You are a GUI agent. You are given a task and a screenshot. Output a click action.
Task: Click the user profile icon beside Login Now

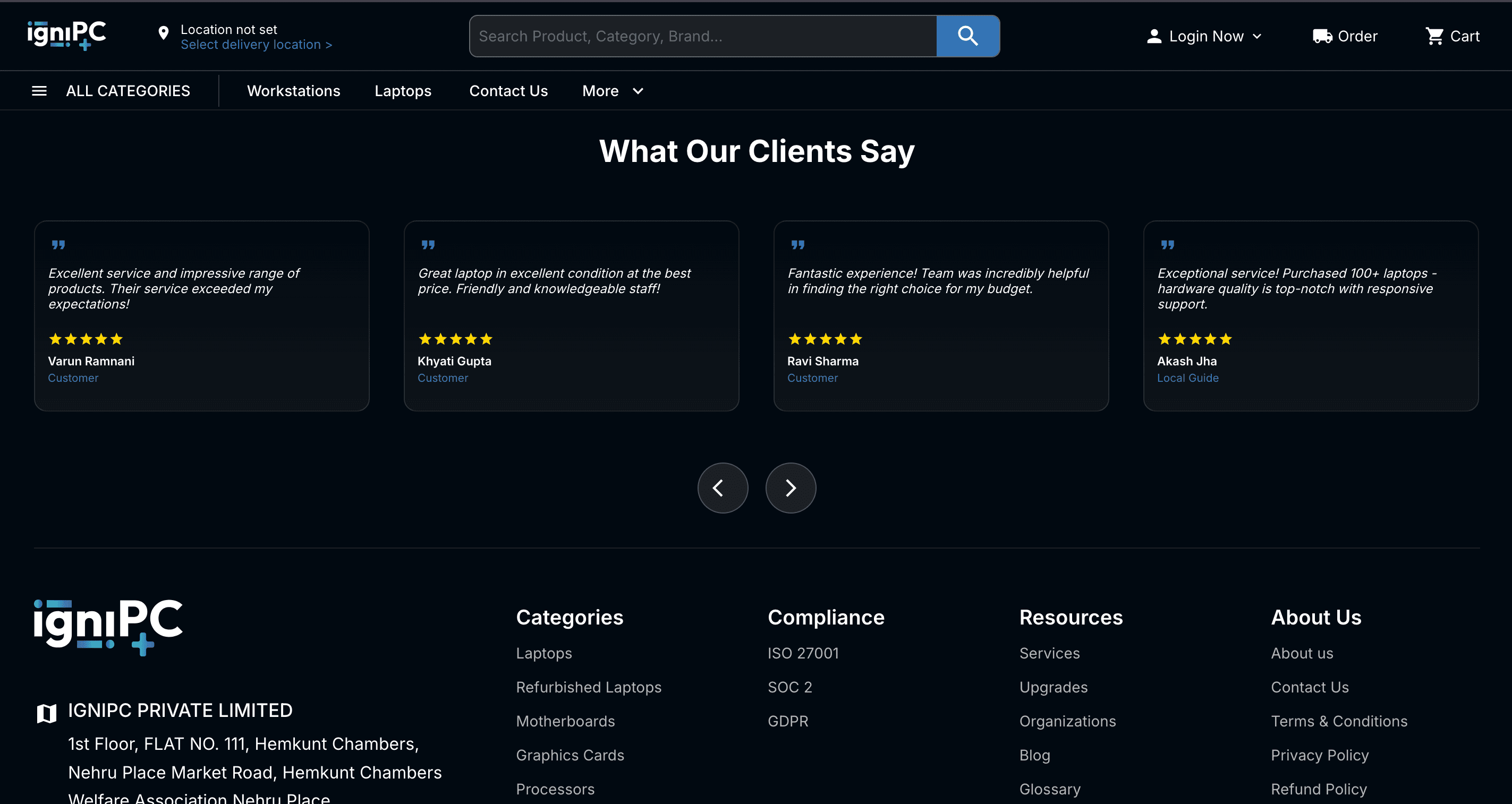tap(1154, 37)
